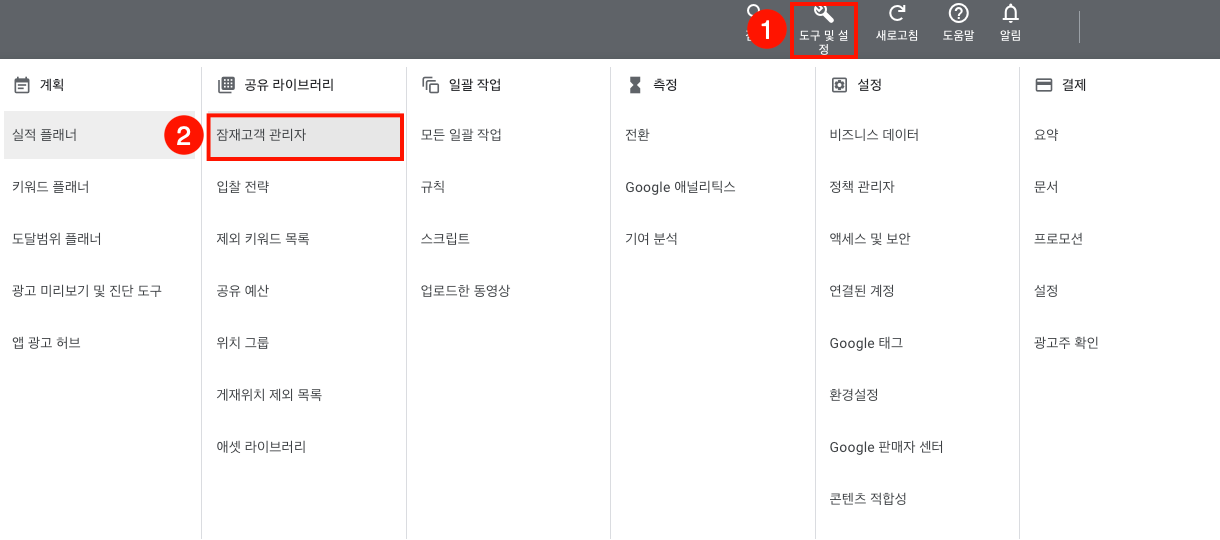Click the 일괄 작업 heading text
Screen dimensions: 1220x540
pos(475,86)
